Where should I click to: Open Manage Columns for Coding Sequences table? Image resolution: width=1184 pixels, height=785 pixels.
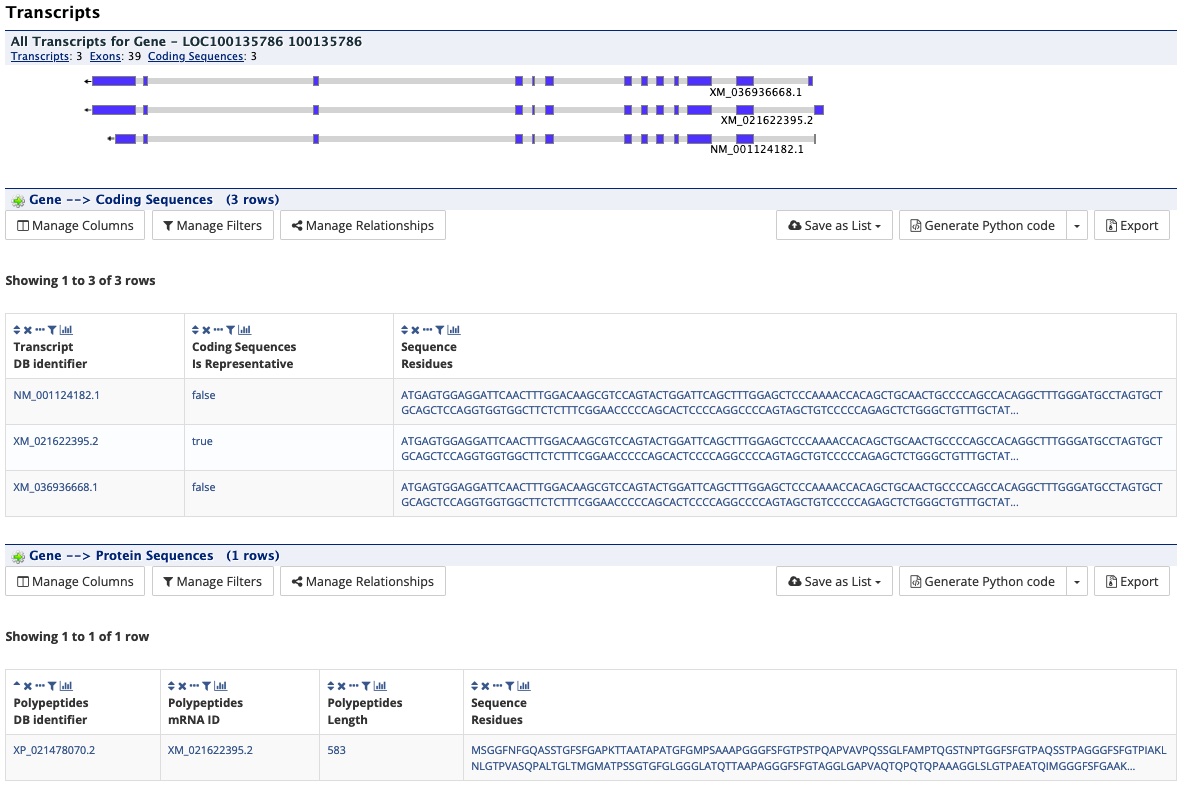tap(75, 226)
